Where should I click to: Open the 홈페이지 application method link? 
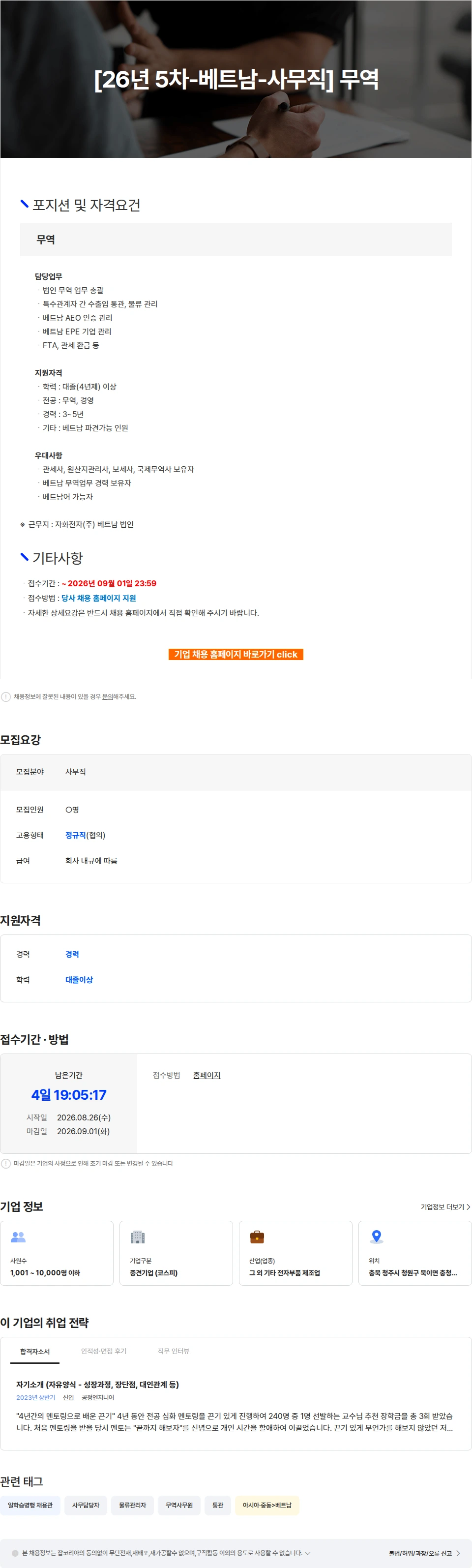click(207, 1075)
